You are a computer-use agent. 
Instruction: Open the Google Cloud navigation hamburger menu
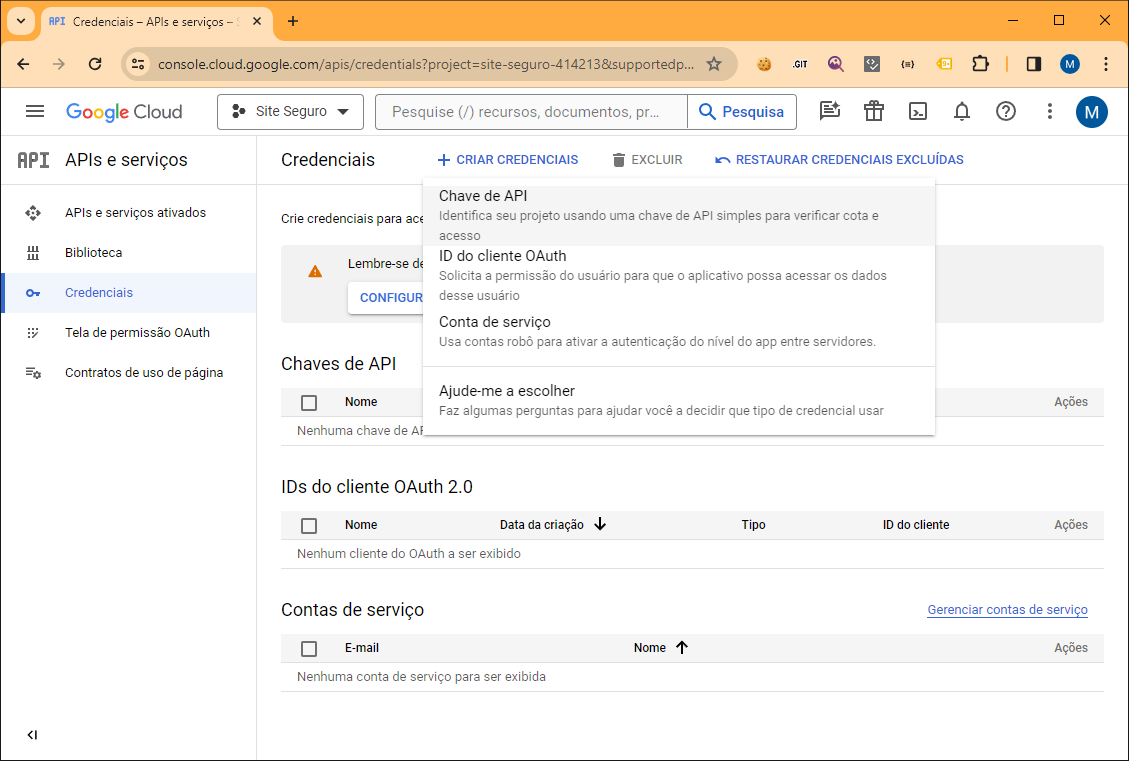(35, 112)
